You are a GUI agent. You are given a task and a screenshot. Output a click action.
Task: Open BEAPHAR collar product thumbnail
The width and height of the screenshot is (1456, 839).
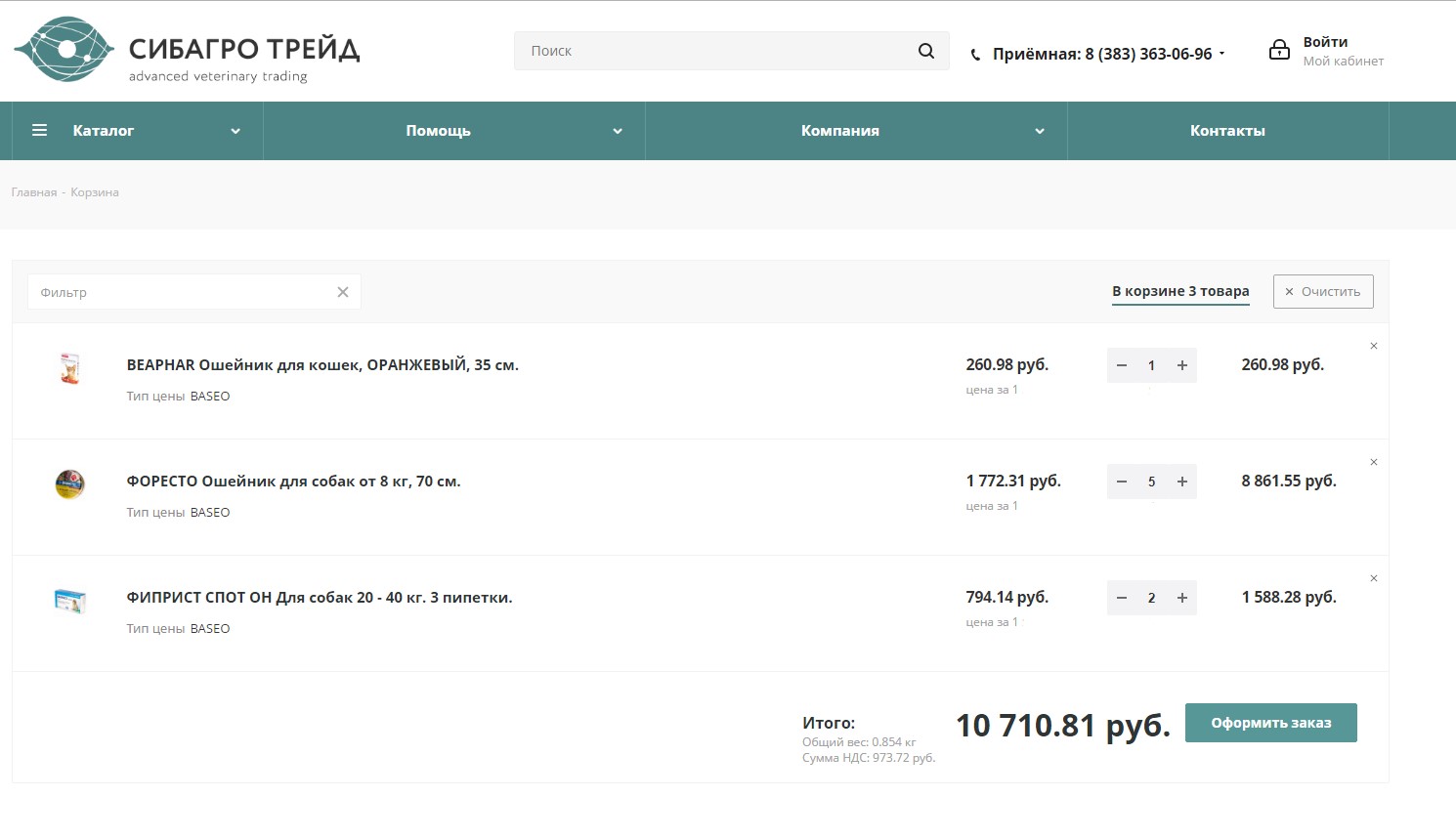69,368
